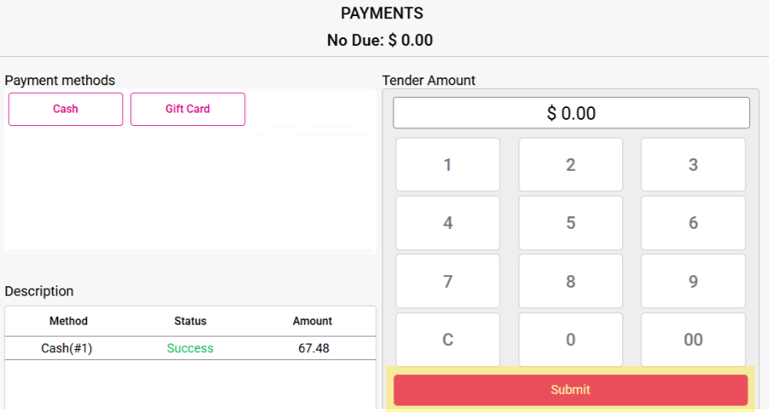769x412 pixels.
Task: Tap keypad digit 0
Action: [570, 339]
